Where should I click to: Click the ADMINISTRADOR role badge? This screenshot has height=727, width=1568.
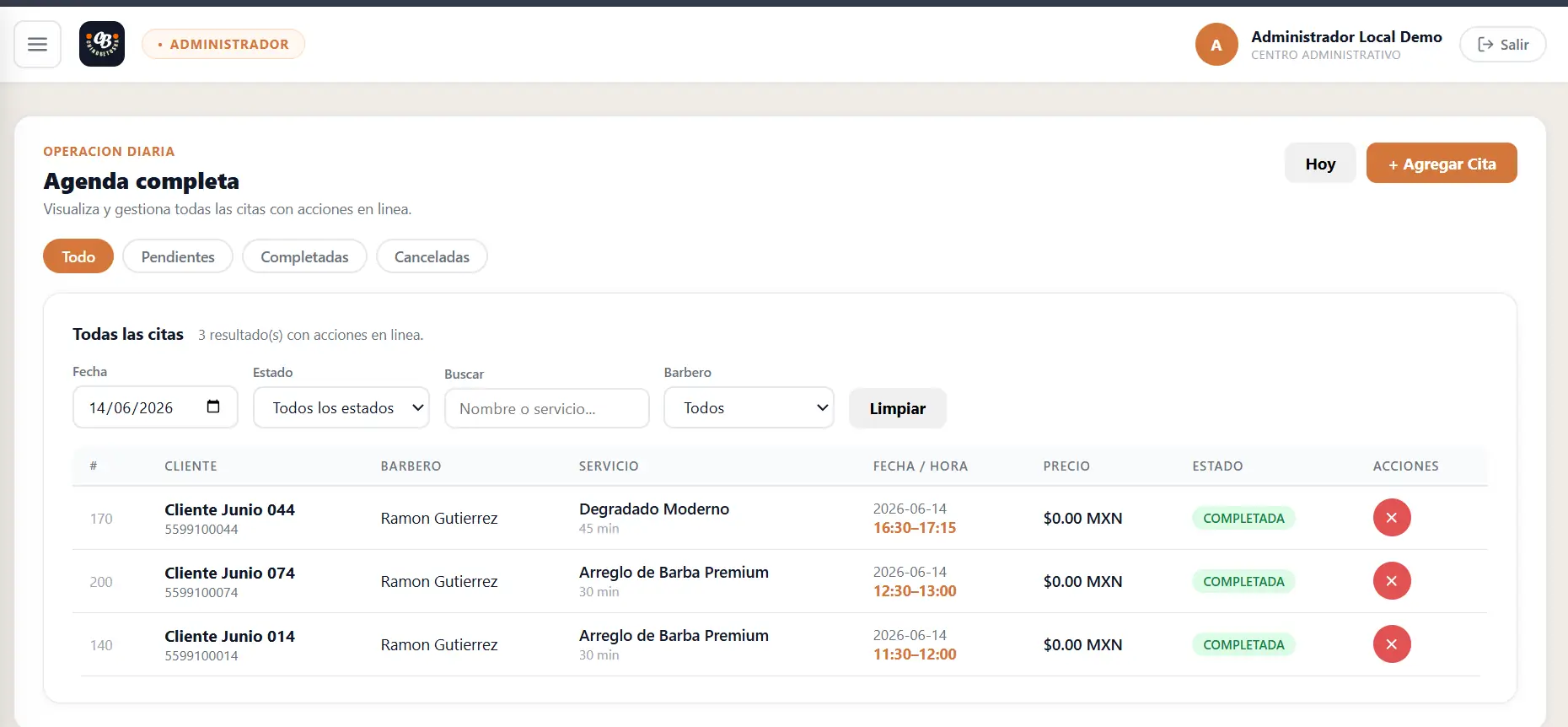[x=223, y=44]
